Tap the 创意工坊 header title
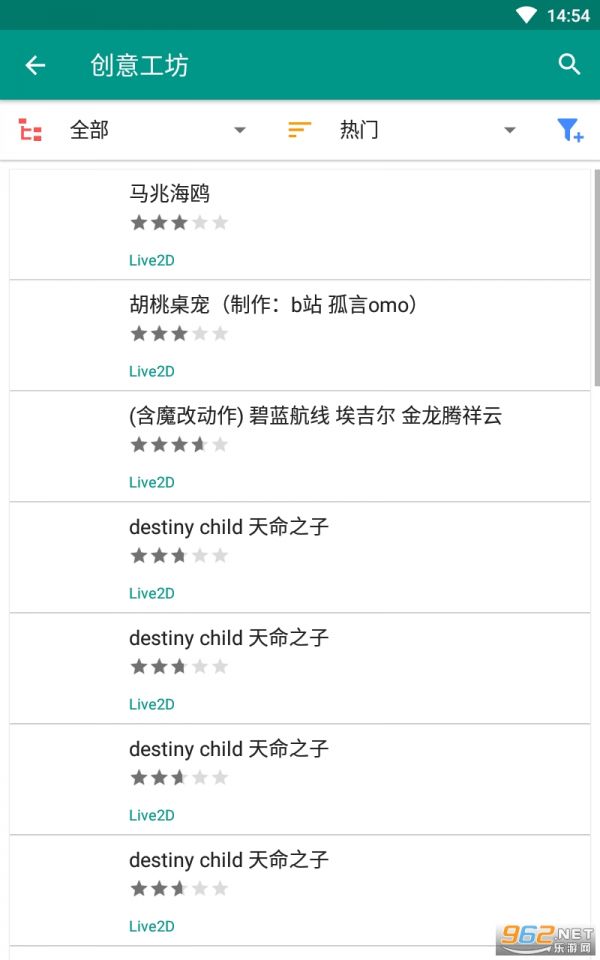 pyautogui.click(x=140, y=65)
